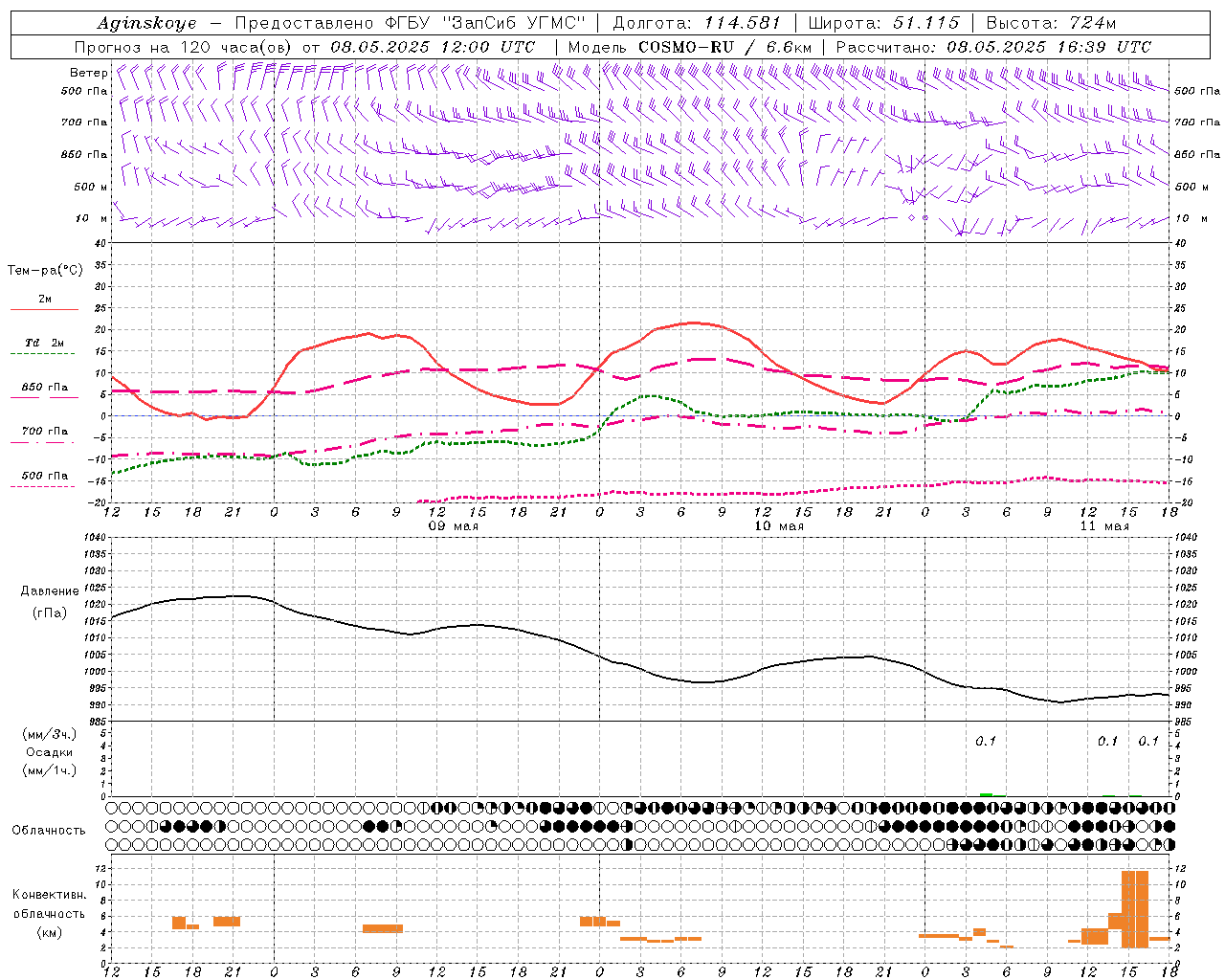Click the Конвективн. convective cloud label
This screenshot has height=980, width=1225.
tap(49, 895)
